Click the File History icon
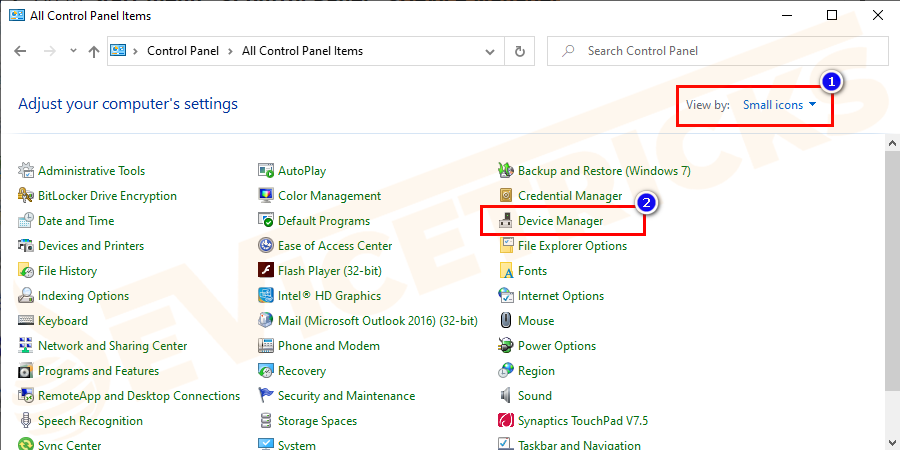 point(26,270)
